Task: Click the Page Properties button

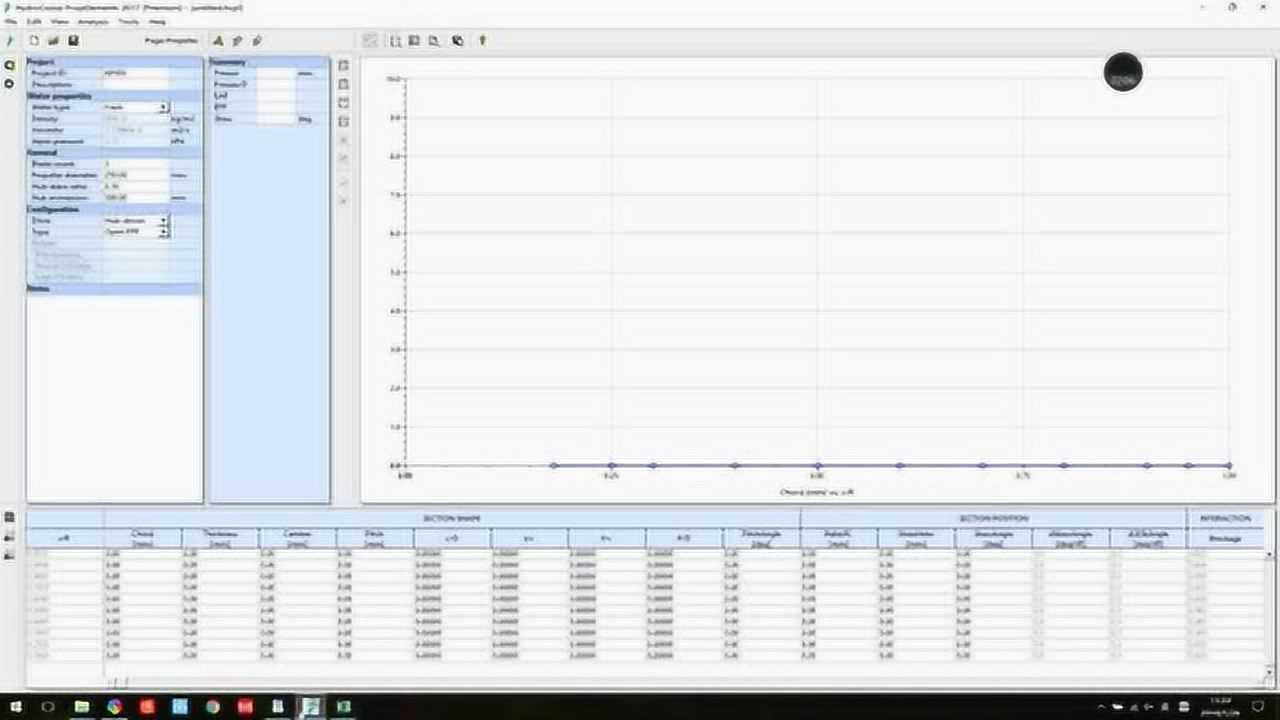Action: (171, 41)
